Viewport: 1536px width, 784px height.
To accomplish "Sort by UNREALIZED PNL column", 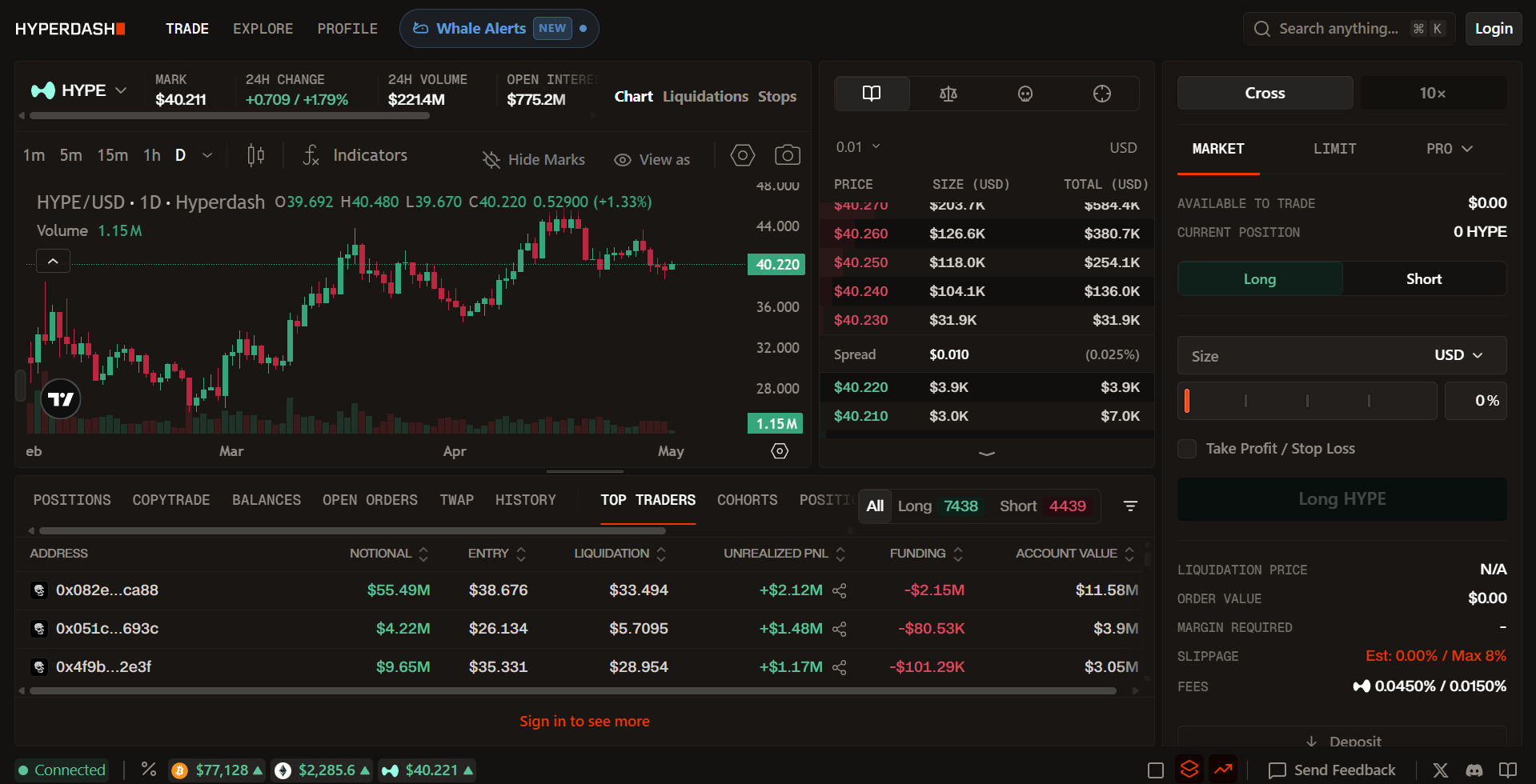I will click(784, 554).
